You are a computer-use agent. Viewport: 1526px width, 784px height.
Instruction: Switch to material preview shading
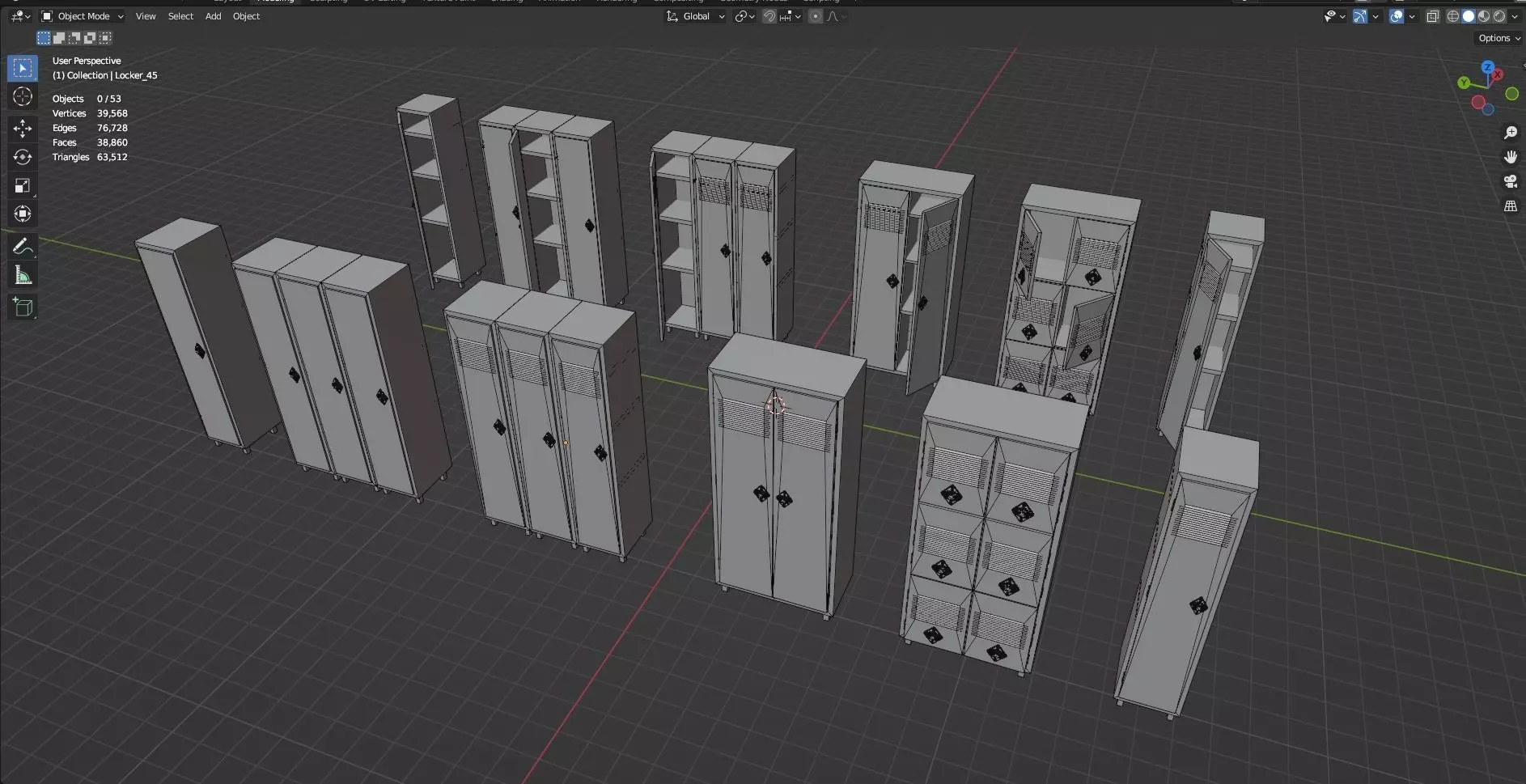tap(1484, 16)
